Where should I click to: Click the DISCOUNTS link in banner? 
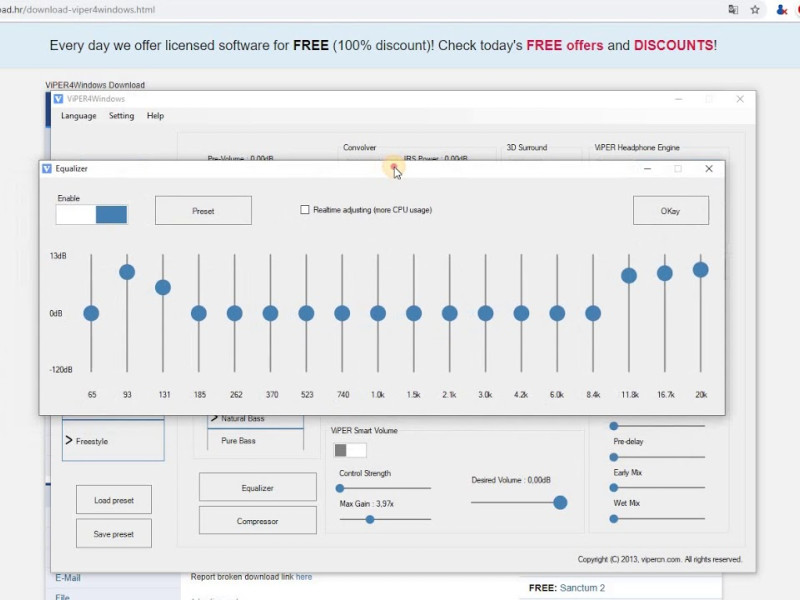673,45
